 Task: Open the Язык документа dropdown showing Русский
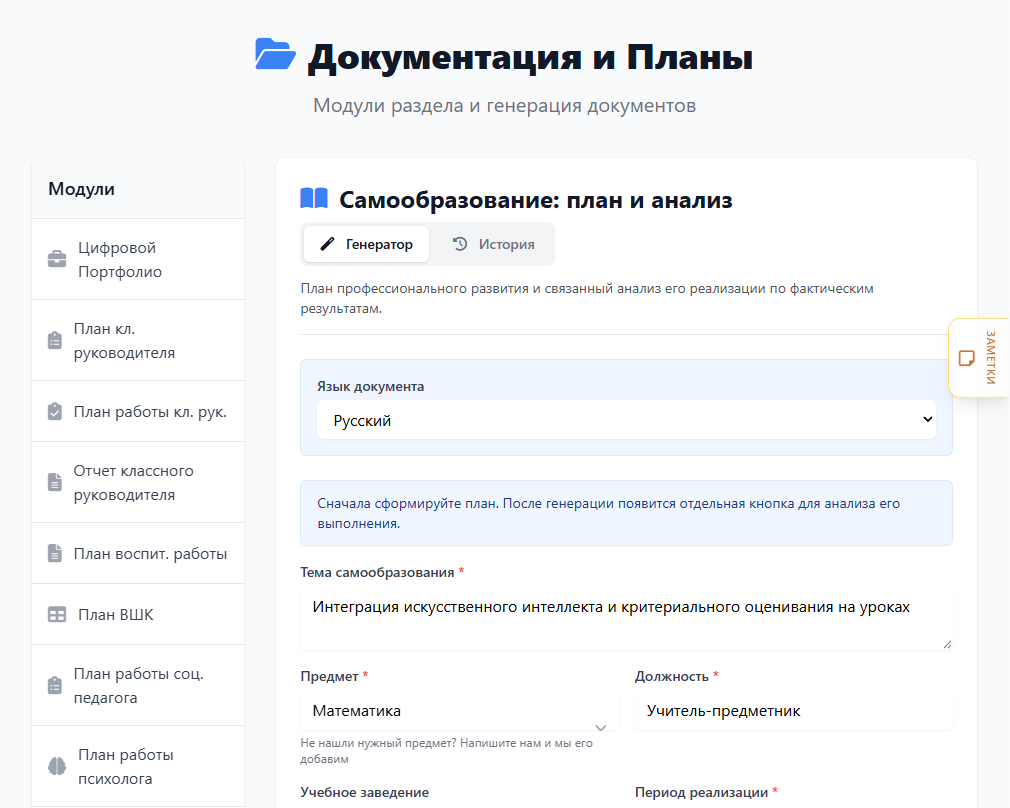click(x=626, y=420)
